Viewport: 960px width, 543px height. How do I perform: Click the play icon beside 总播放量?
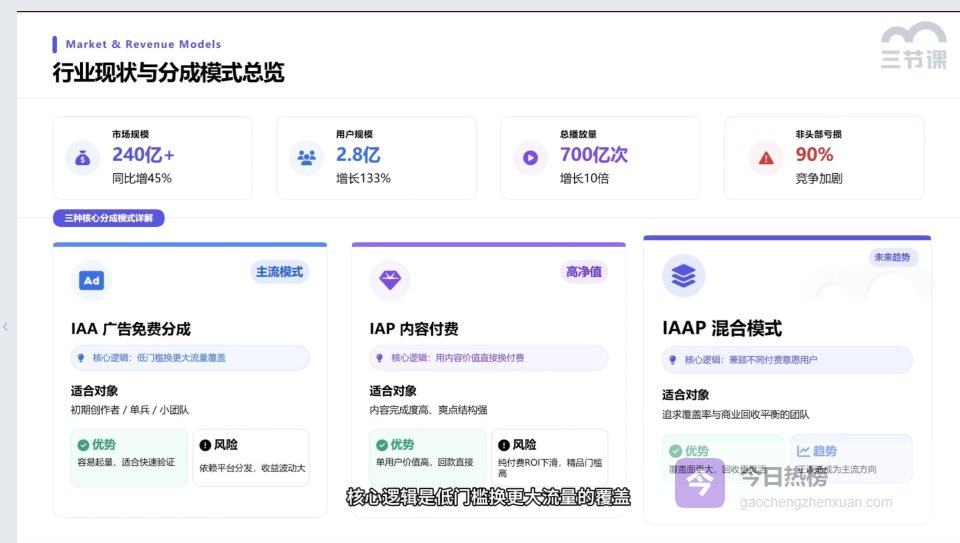pyautogui.click(x=530, y=158)
